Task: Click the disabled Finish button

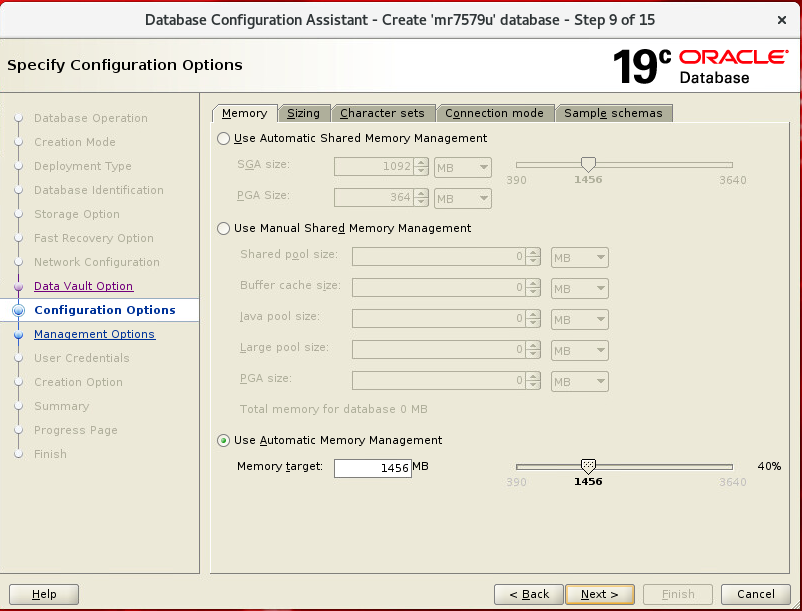Action: click(678, 594)
